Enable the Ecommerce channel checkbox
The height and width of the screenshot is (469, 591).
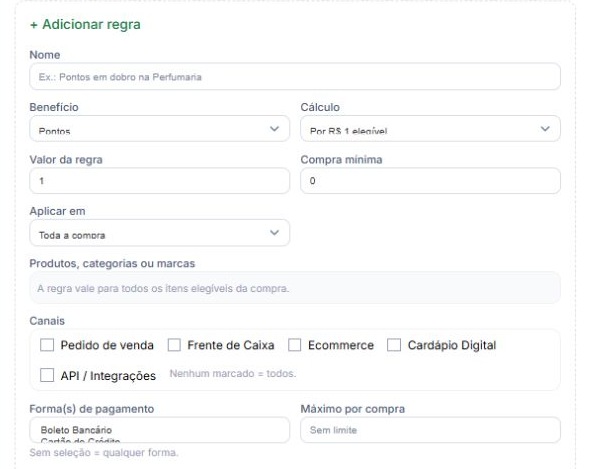pos(294,345)
